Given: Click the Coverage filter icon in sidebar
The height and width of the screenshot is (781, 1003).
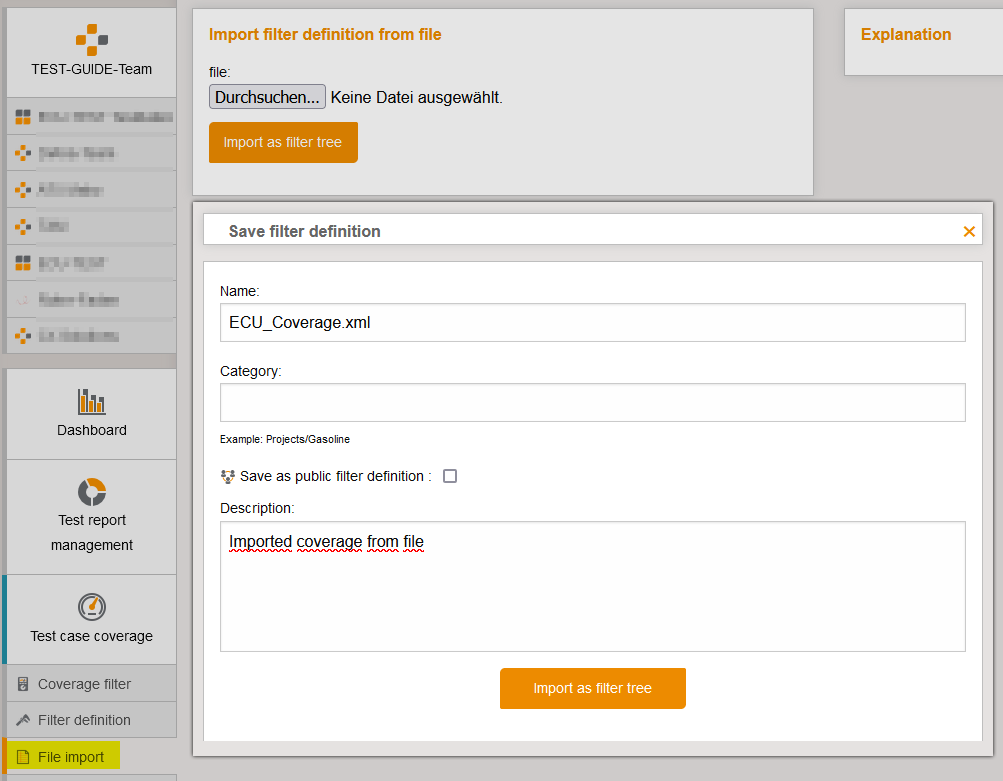Looking at the screenshot, I should 23,684.
